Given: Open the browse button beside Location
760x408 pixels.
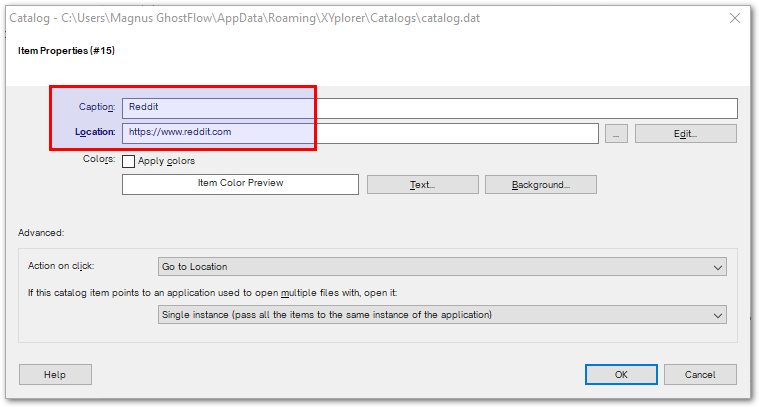Looking at the screenshot, I should 616,134.
